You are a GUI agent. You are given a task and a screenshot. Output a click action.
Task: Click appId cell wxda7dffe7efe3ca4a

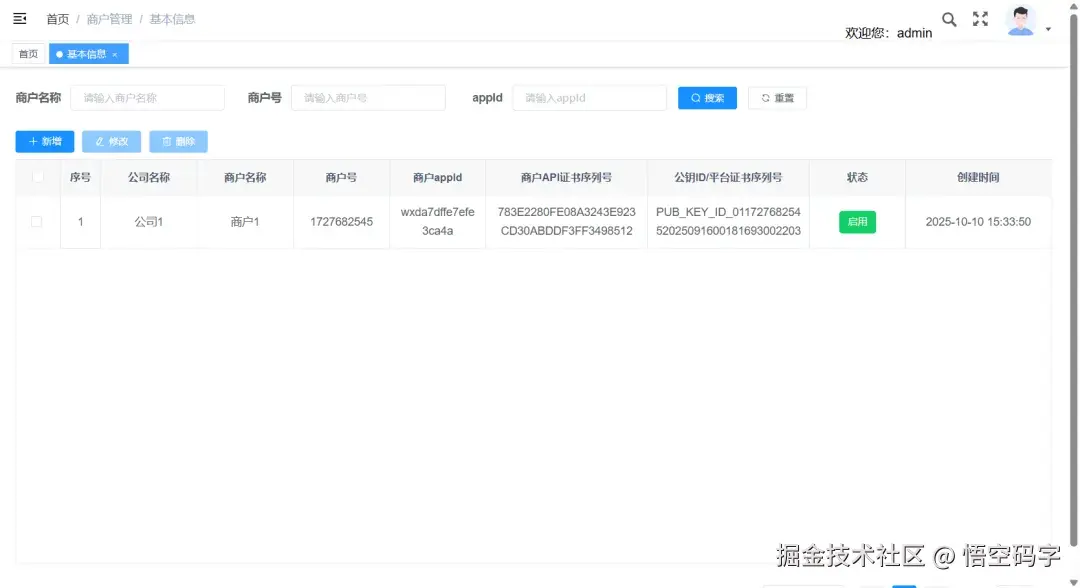437,222
